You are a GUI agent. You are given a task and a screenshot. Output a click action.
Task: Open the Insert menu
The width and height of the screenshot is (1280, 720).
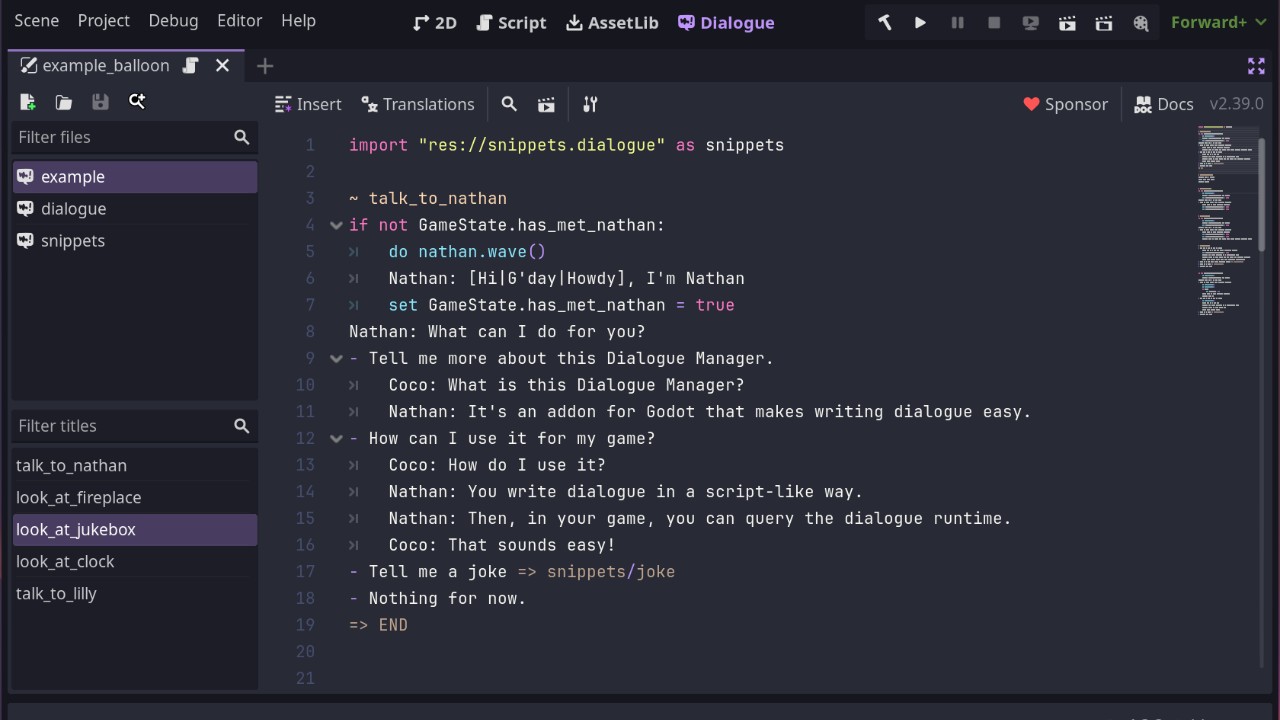coord(308,104)
